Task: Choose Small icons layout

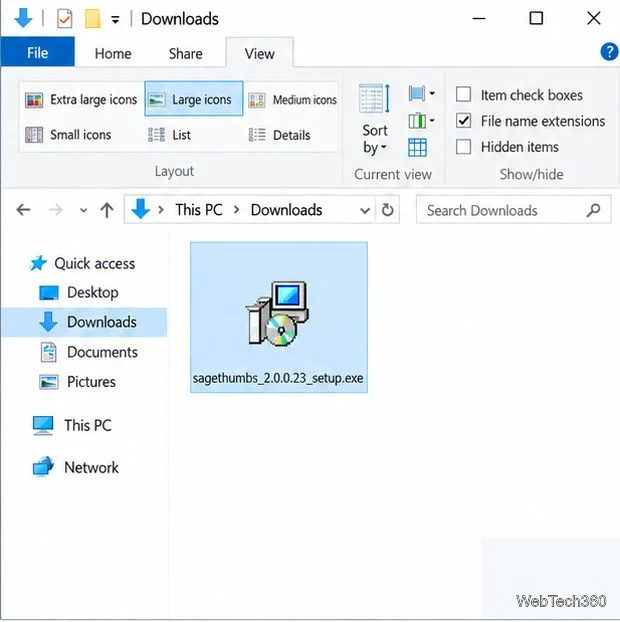Action: pos(68,135)
